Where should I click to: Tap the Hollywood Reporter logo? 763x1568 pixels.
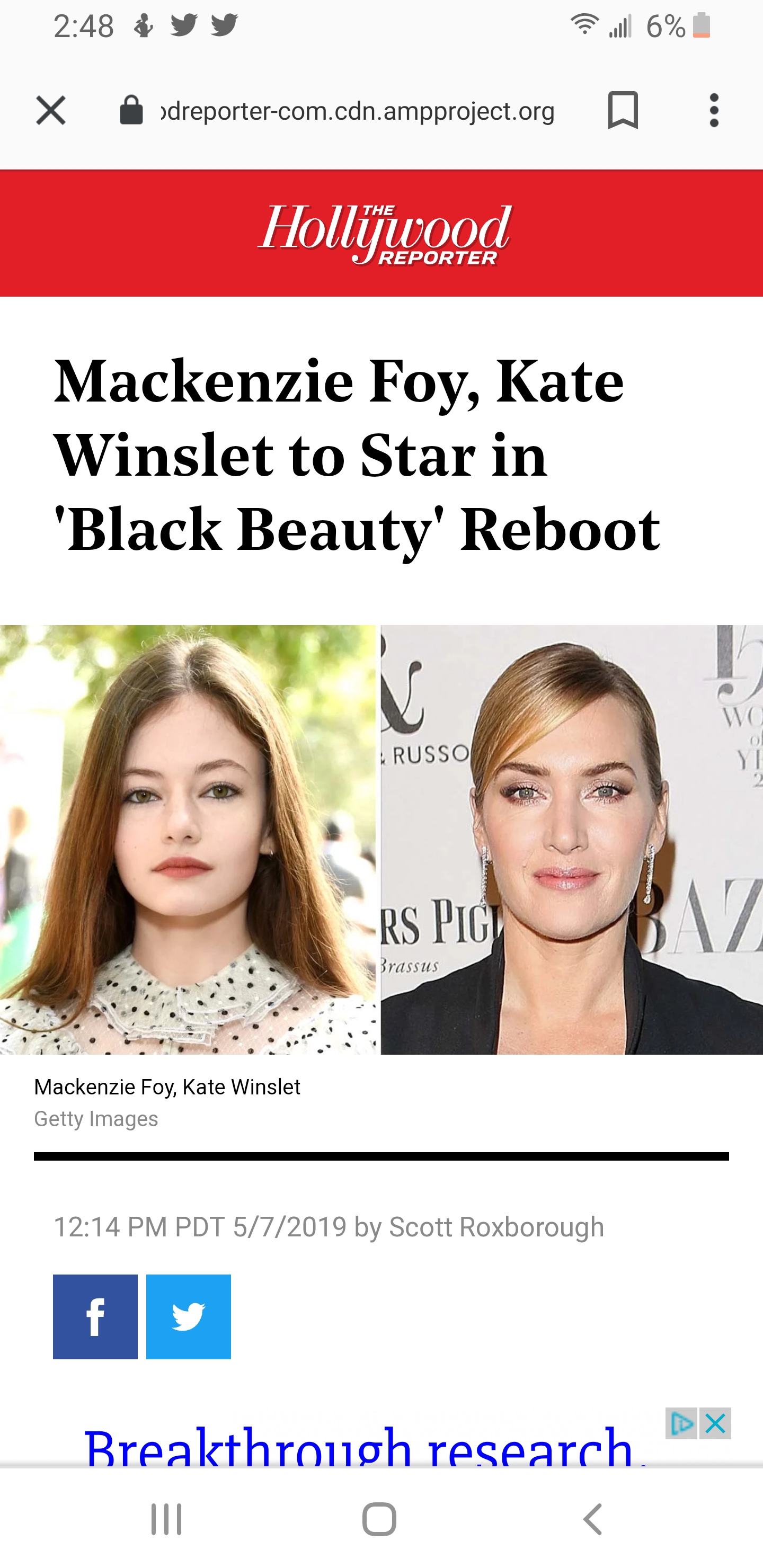tap(385, 234)
